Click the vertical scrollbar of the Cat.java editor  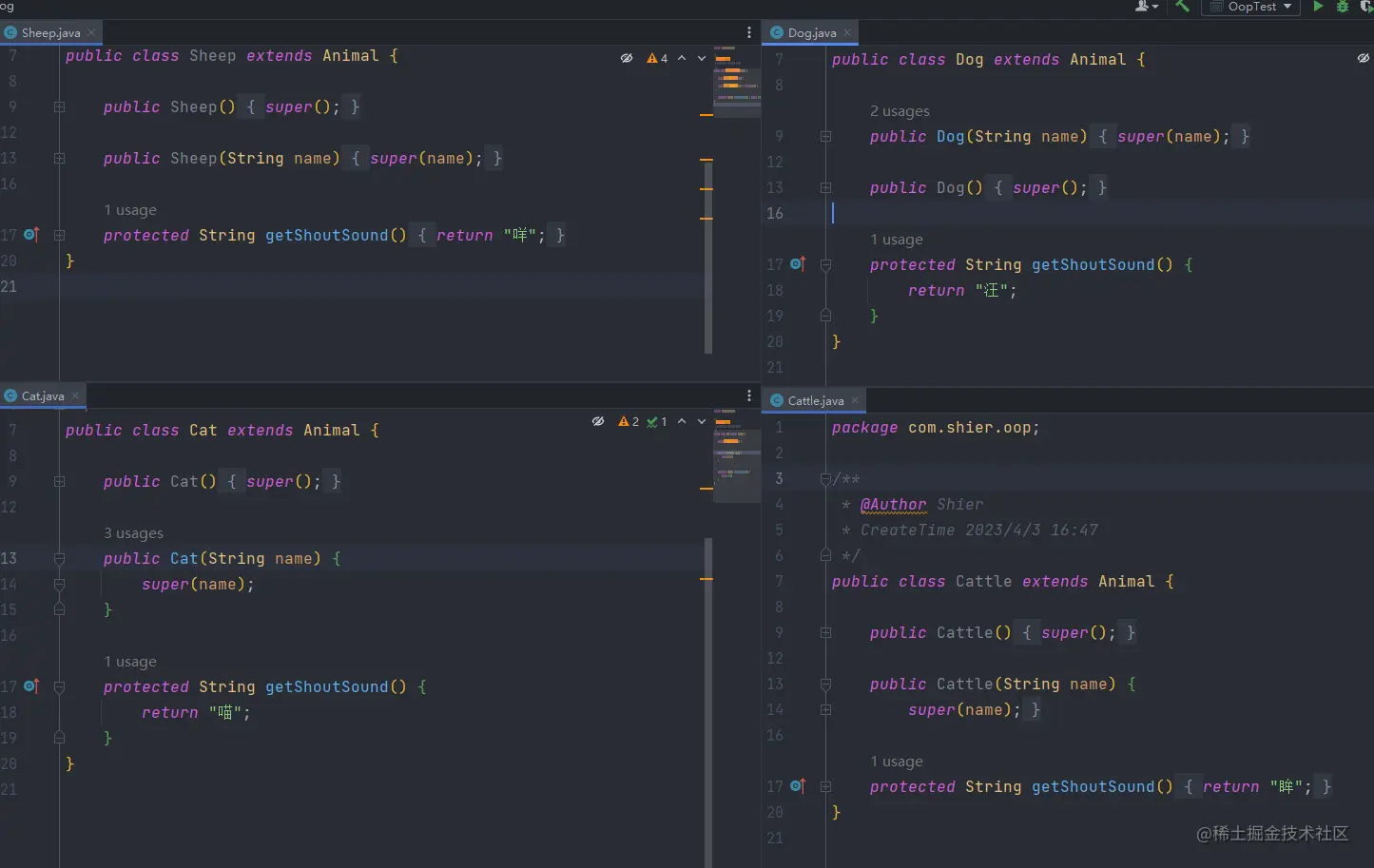click(708, 703)
